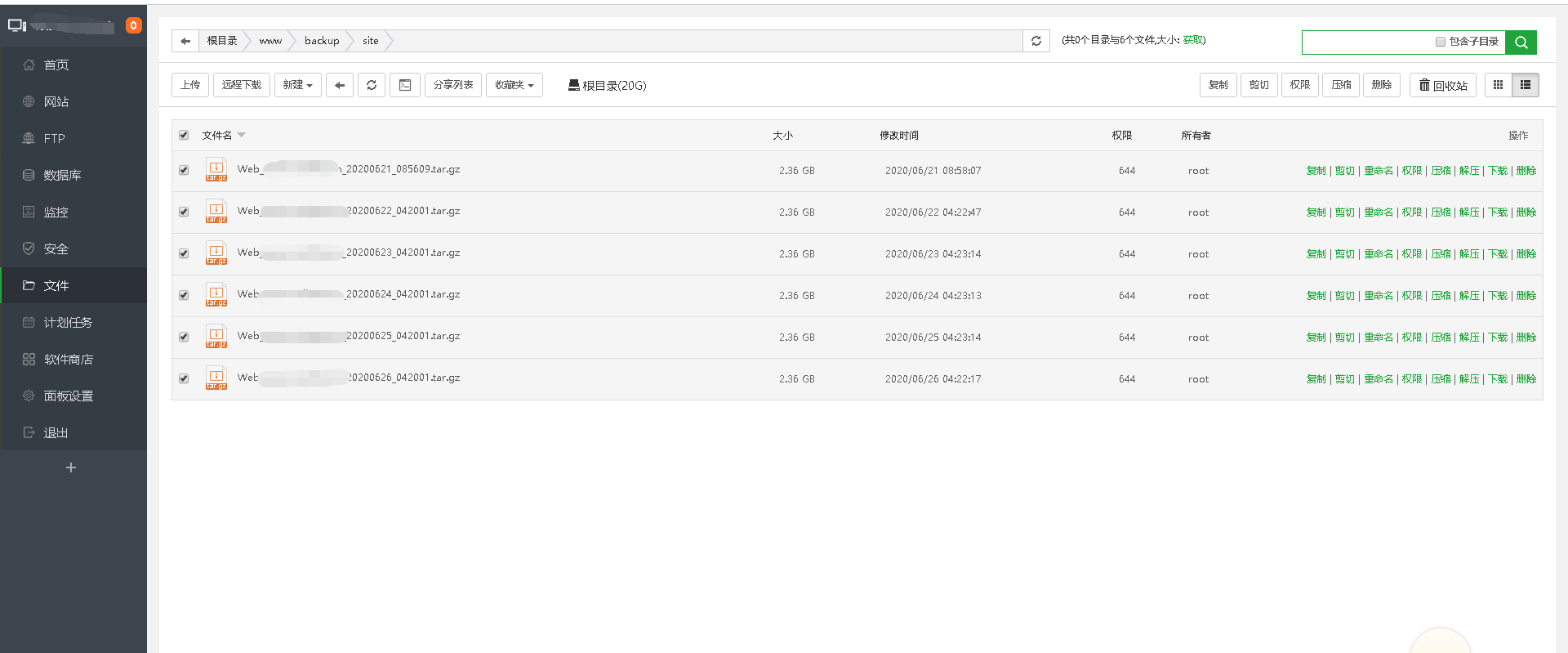
Task: Click 删除 for the 20200626 backup file
Action: 1526,379
